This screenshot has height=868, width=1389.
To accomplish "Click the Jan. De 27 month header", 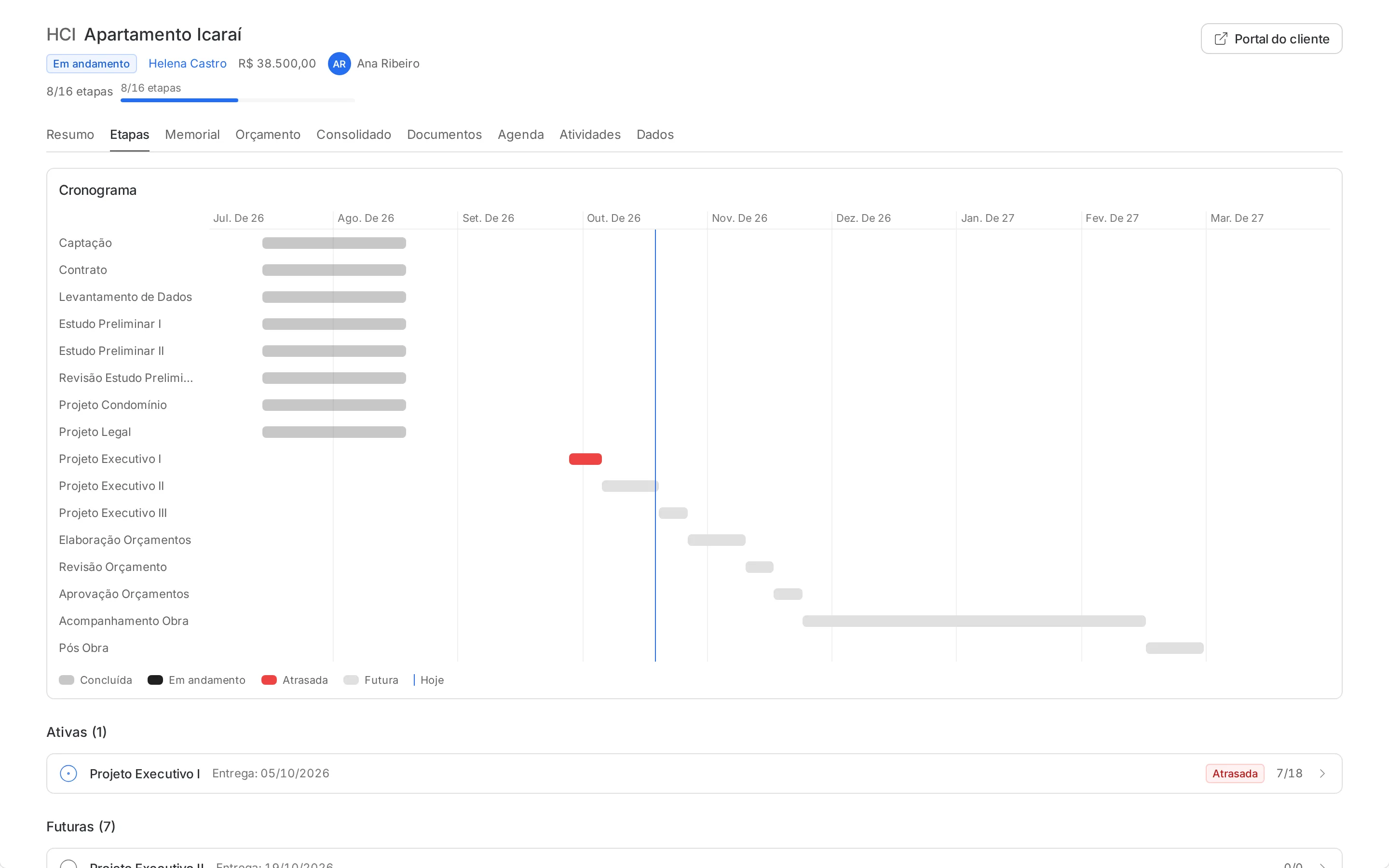I will point(988,218).
